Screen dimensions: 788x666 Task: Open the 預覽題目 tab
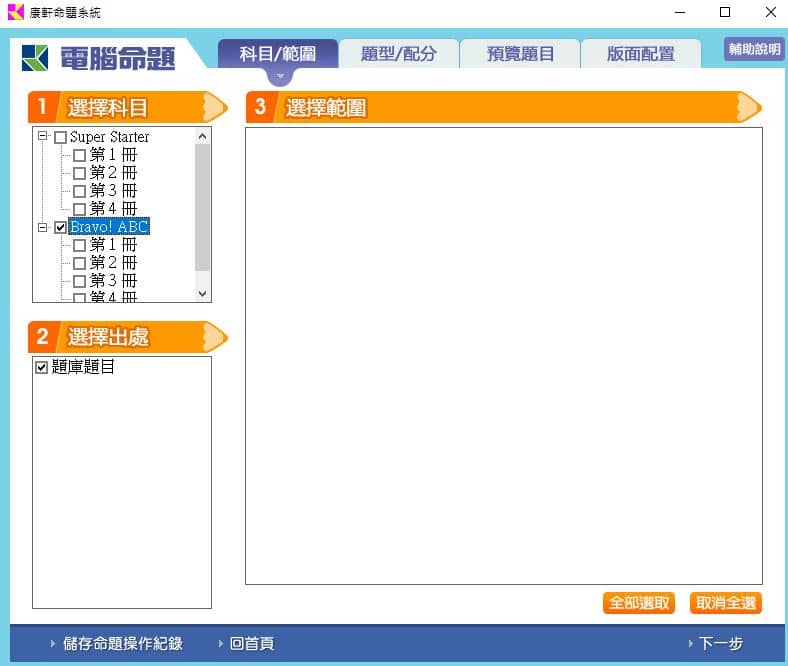pos(520,53)
